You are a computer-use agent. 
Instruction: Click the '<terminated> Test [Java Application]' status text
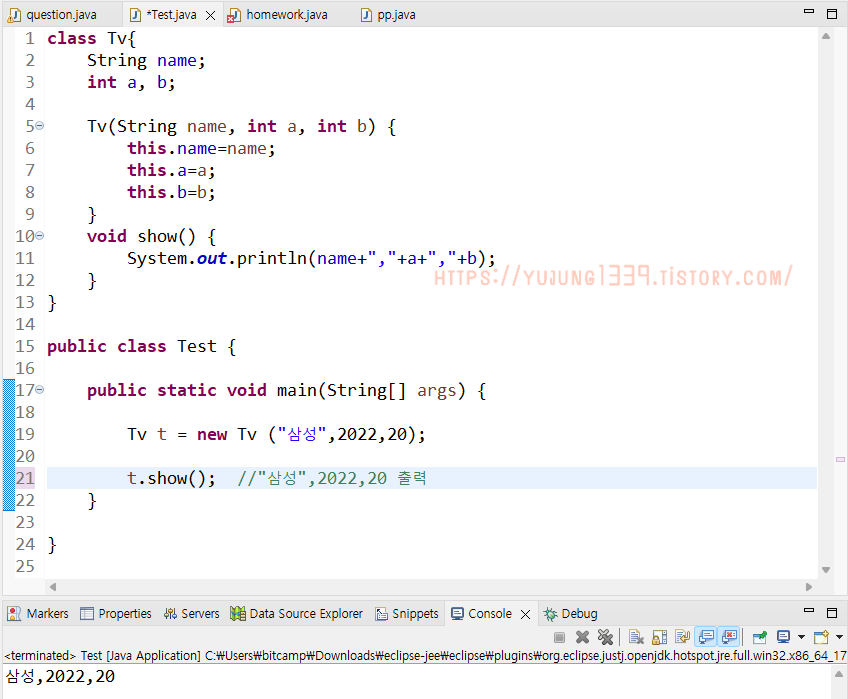pos(102,656)
